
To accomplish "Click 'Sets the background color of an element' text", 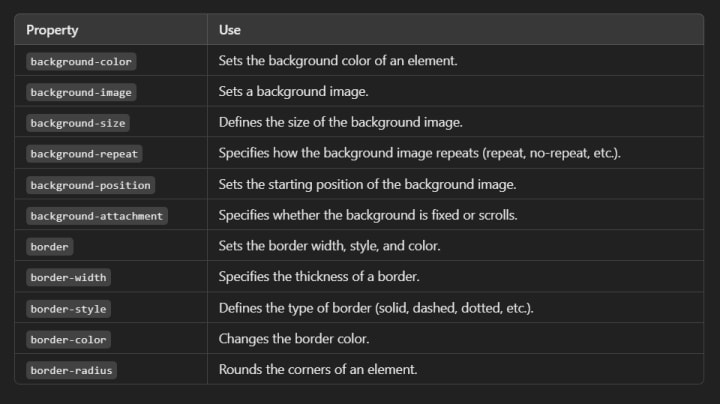I will tap(338, 61).
